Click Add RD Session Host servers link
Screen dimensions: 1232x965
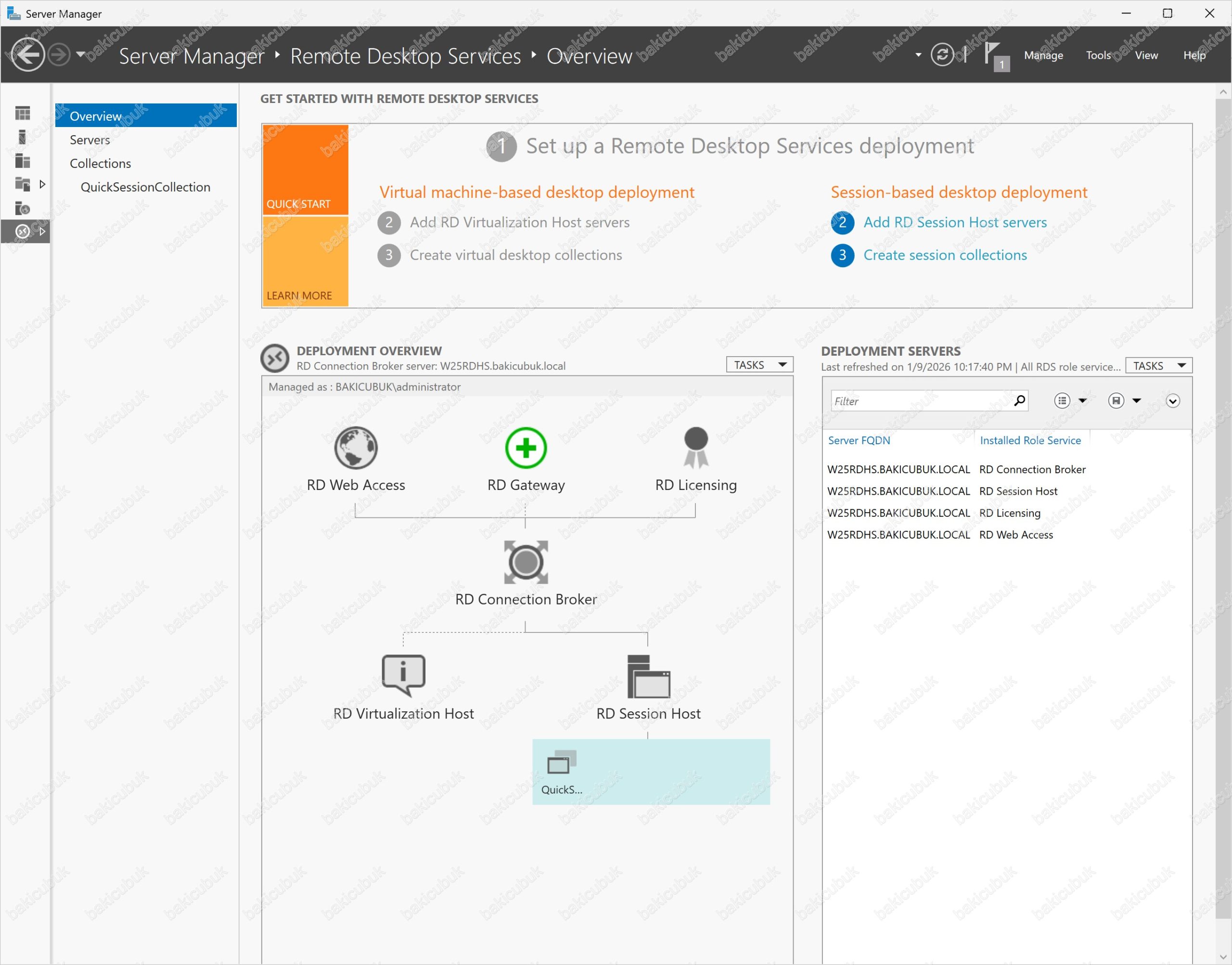coord(955,223)
